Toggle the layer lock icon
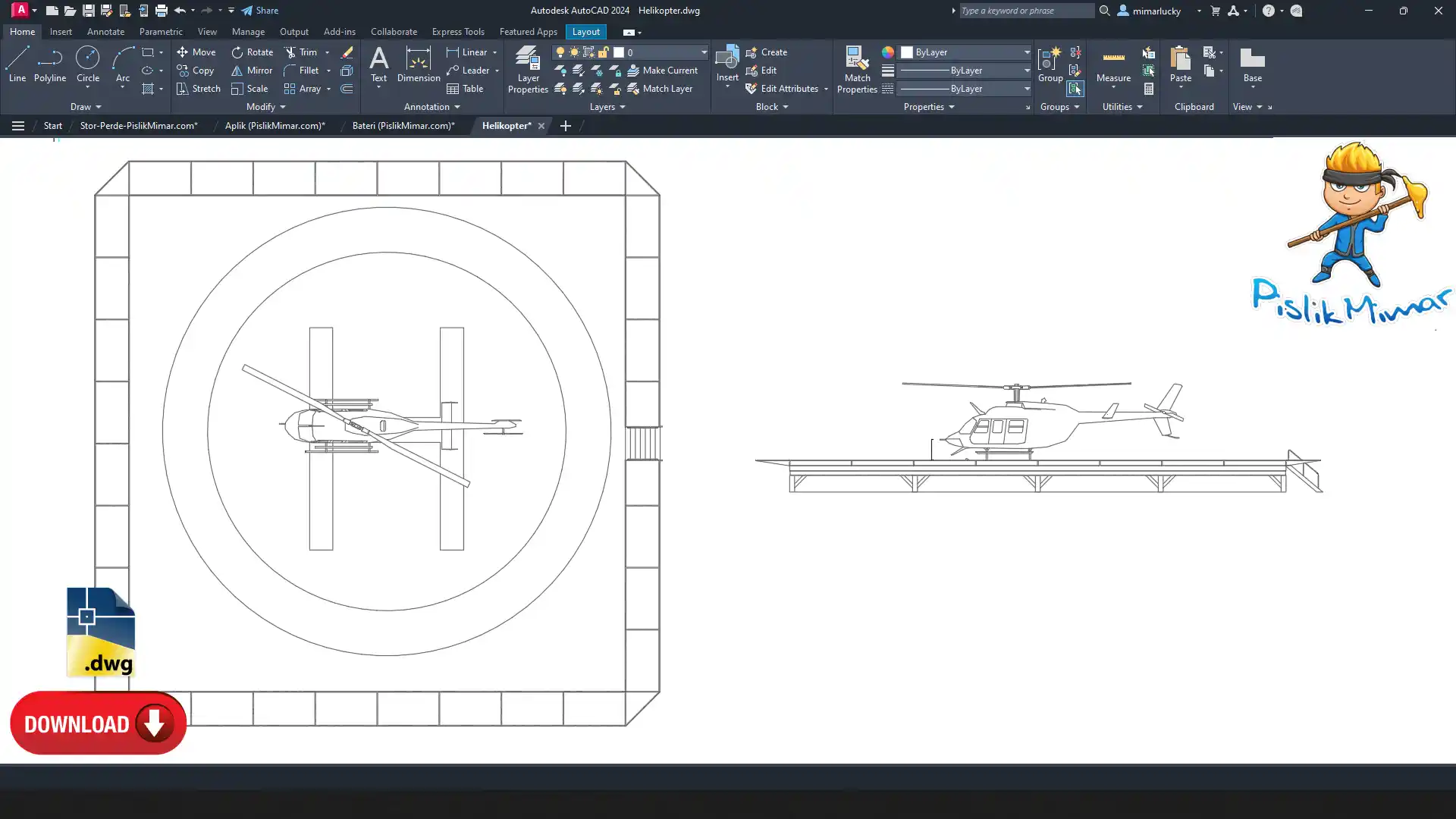The image size is (1456, 819). point(604,52)
